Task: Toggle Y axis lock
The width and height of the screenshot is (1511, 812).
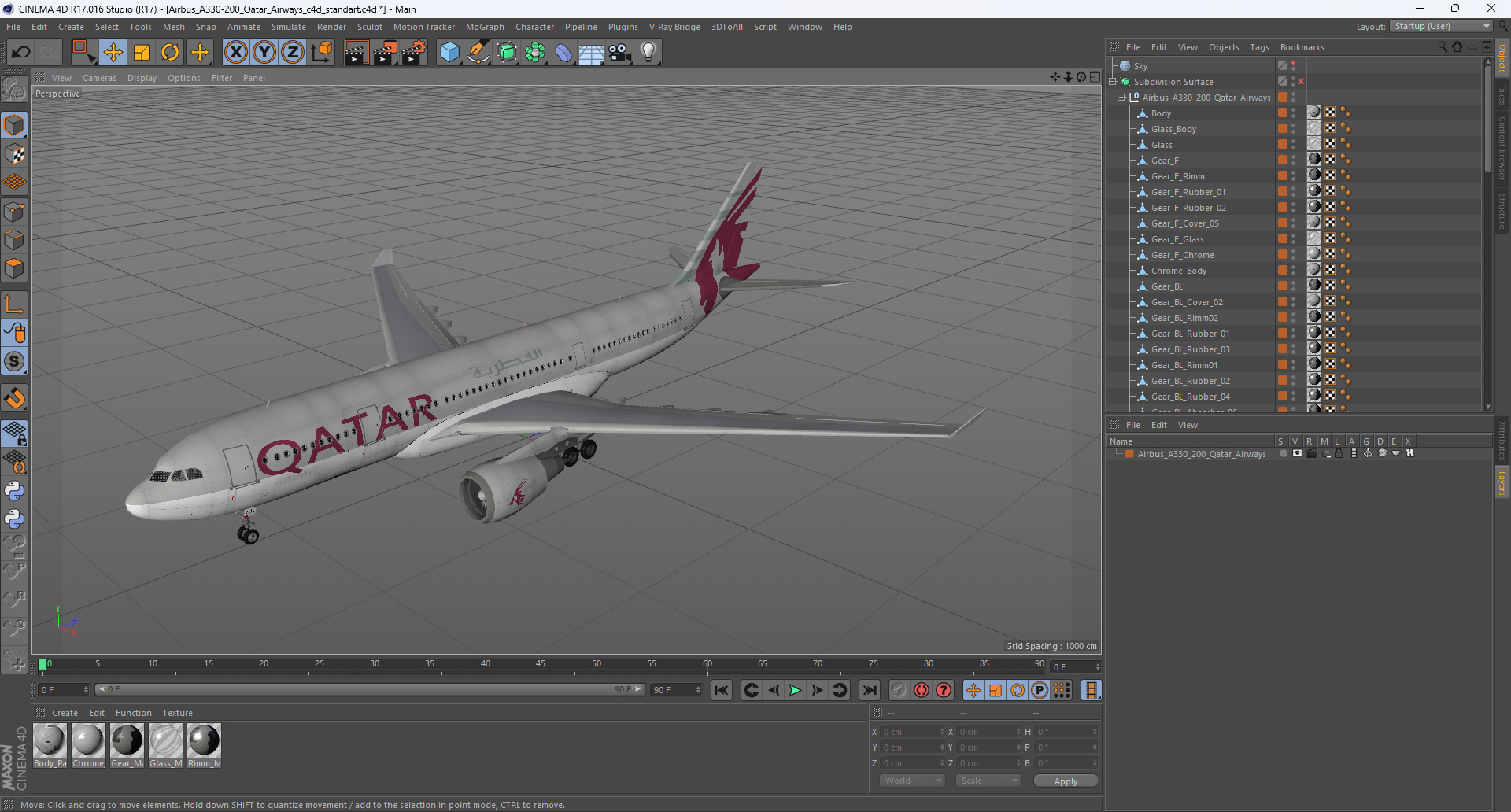Action: pos(264,53)
